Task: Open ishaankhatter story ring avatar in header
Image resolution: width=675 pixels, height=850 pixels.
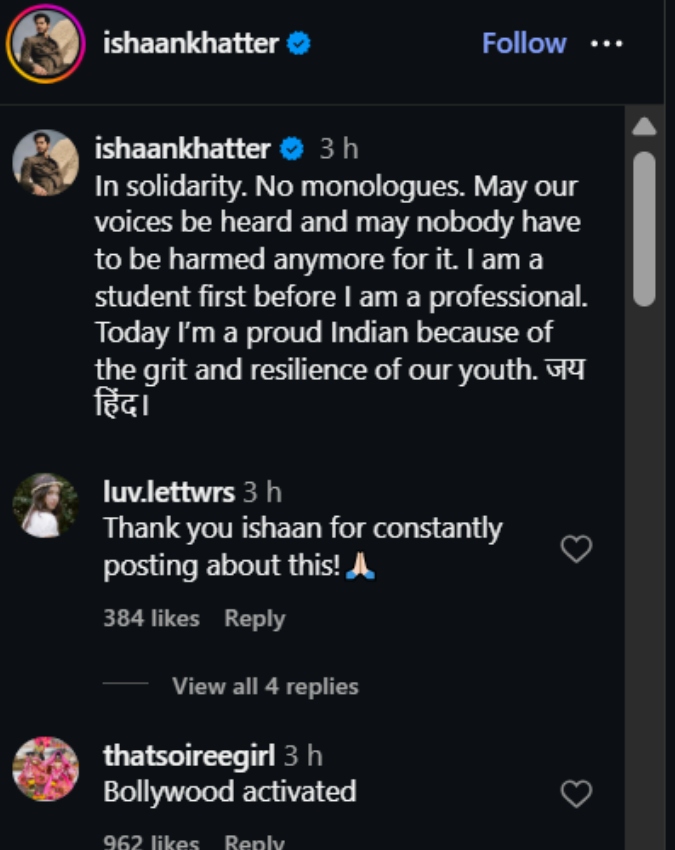Action: (46, 44)
